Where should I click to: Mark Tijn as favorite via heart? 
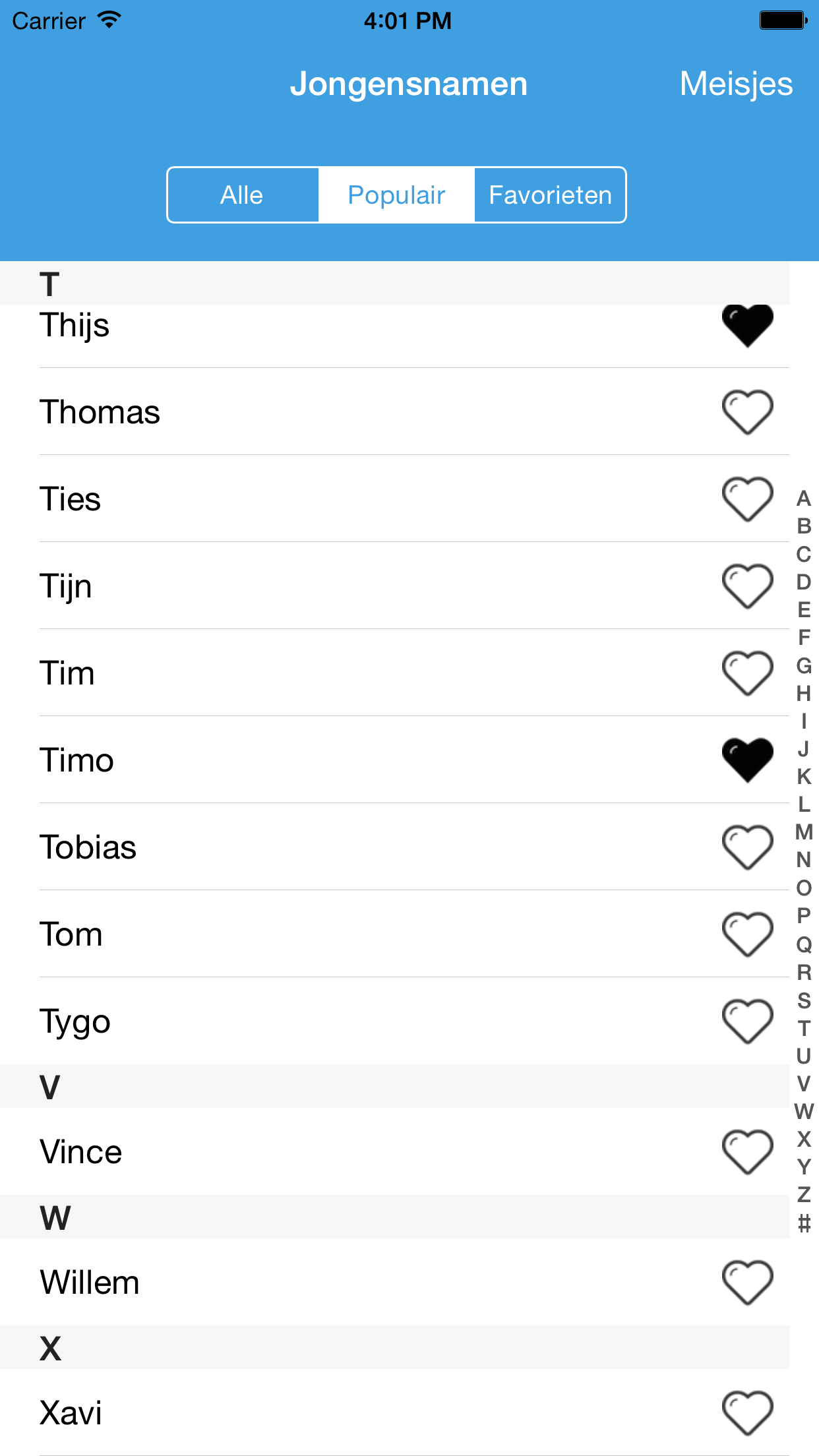(747, 586)
